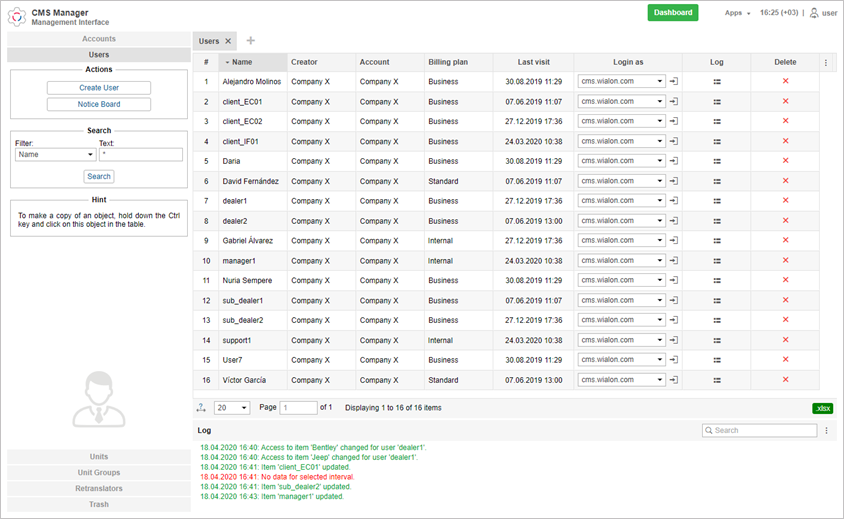Open log for Alejandro Molinos
This screenshot has width=844, height=519.
pyautogui.click(x=717, y=82)
